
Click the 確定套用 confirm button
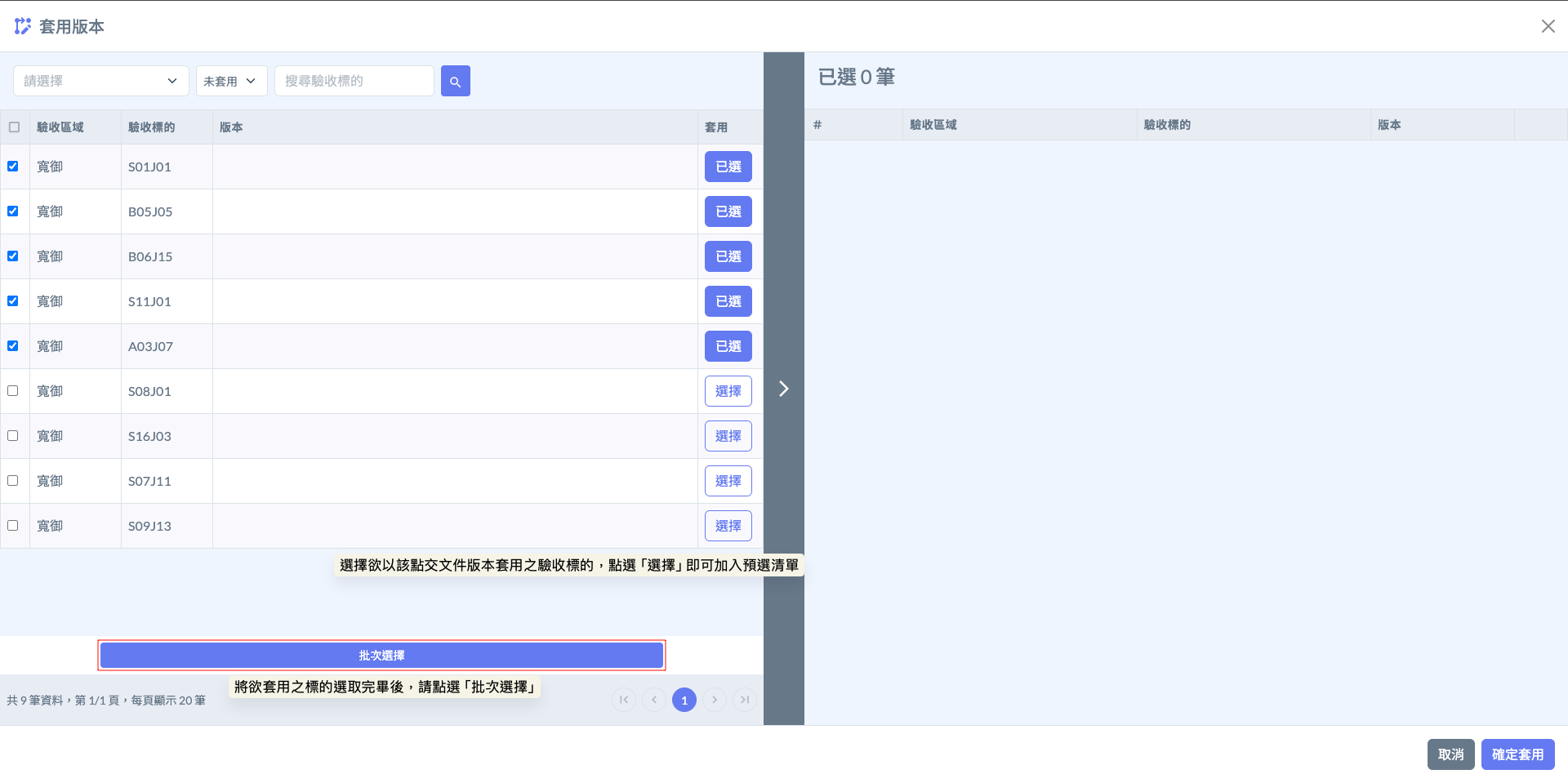(x=1518, y=754)
